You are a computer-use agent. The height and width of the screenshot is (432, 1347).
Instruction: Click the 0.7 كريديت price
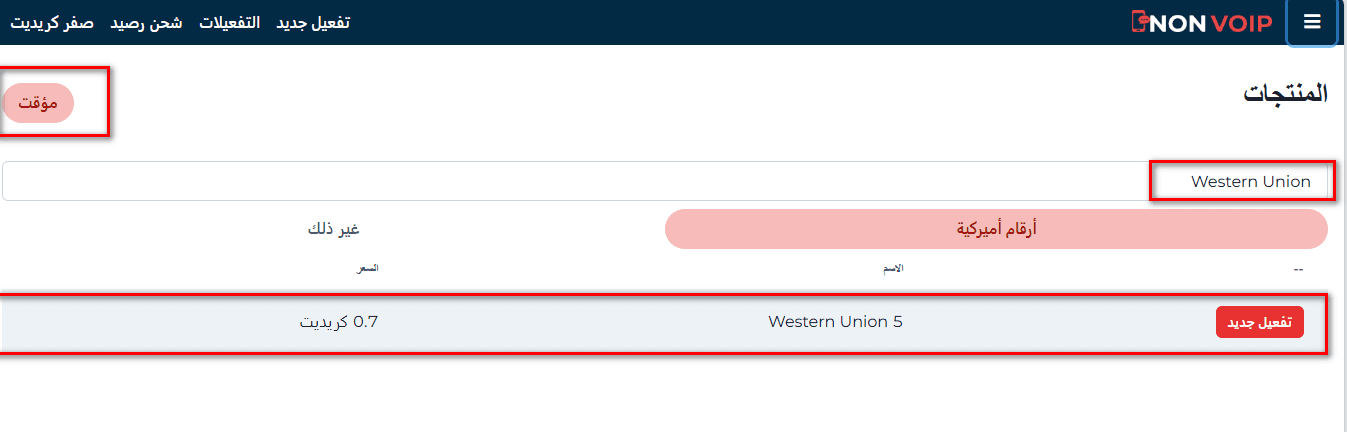pyautogui.click(x=339, y=322)
